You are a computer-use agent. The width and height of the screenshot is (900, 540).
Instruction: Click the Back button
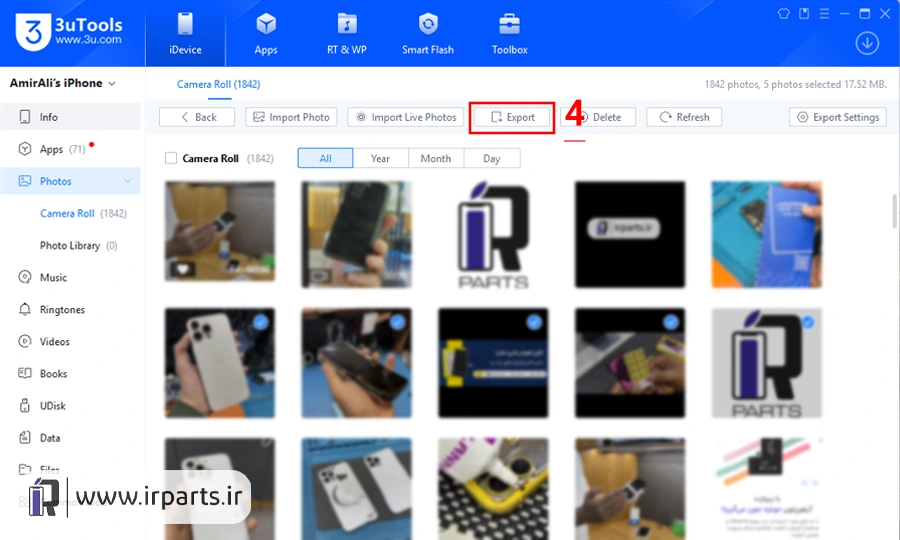(197, 117)
